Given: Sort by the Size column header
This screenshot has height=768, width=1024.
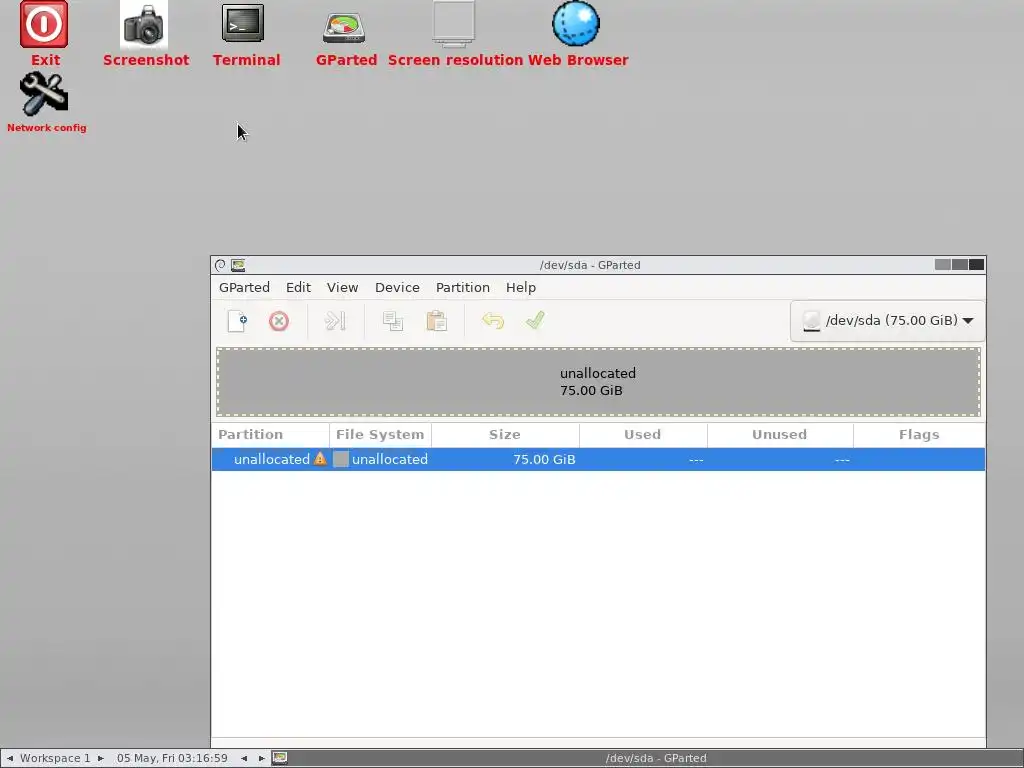Looking at the screenshot, I should (x=505, y=435).
